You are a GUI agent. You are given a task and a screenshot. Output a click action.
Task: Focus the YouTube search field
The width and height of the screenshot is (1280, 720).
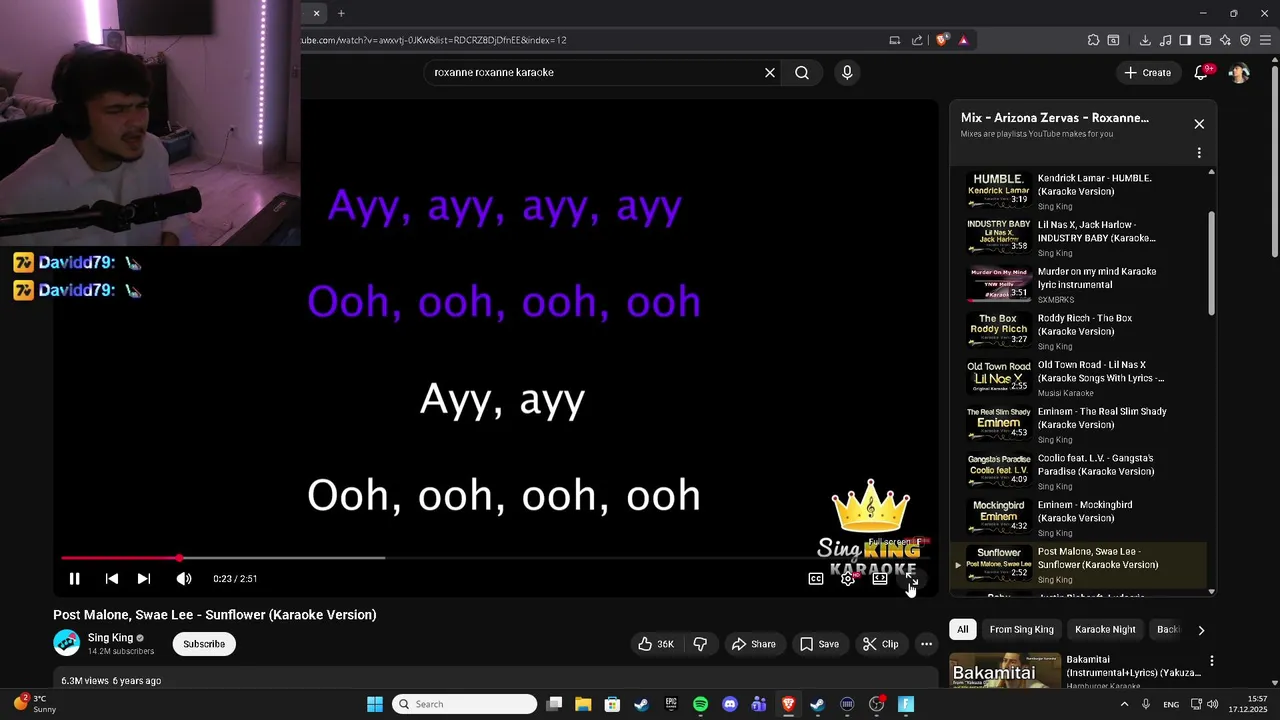point(595,72)
